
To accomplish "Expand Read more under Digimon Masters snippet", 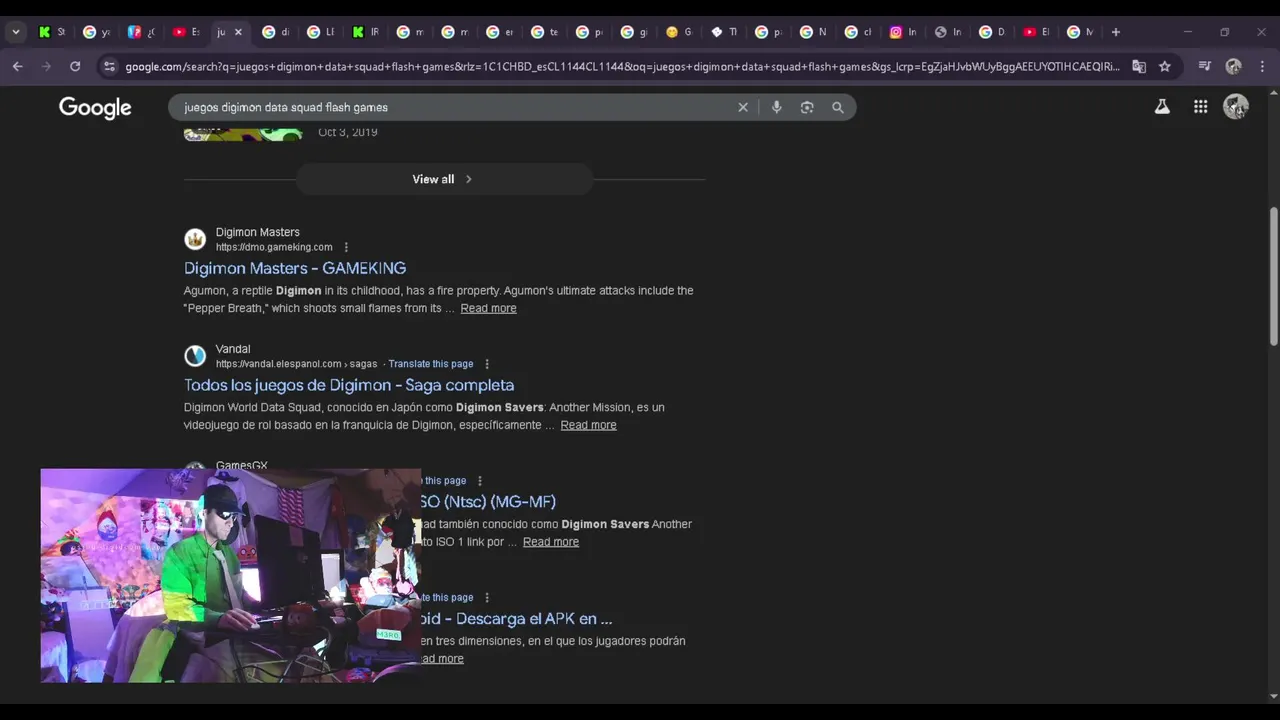I will (x=488, y=308).
